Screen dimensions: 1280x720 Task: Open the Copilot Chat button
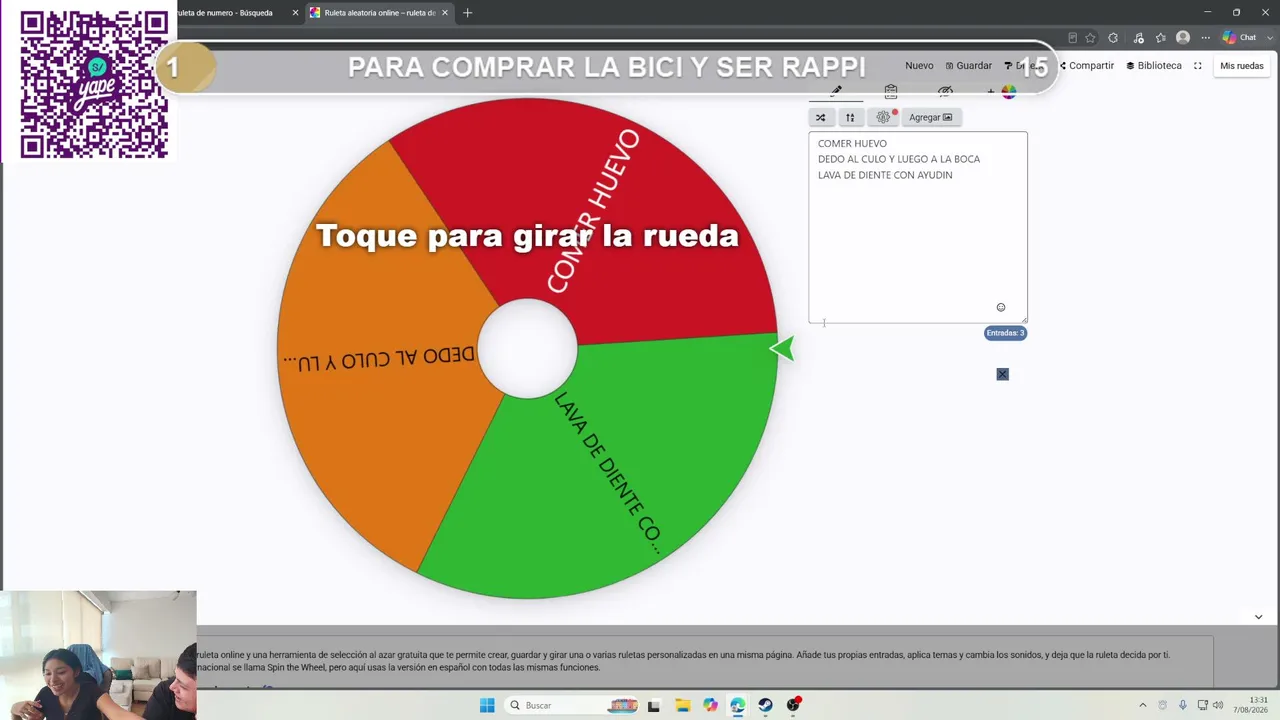pyautogui.click(x=1240, y=38)
